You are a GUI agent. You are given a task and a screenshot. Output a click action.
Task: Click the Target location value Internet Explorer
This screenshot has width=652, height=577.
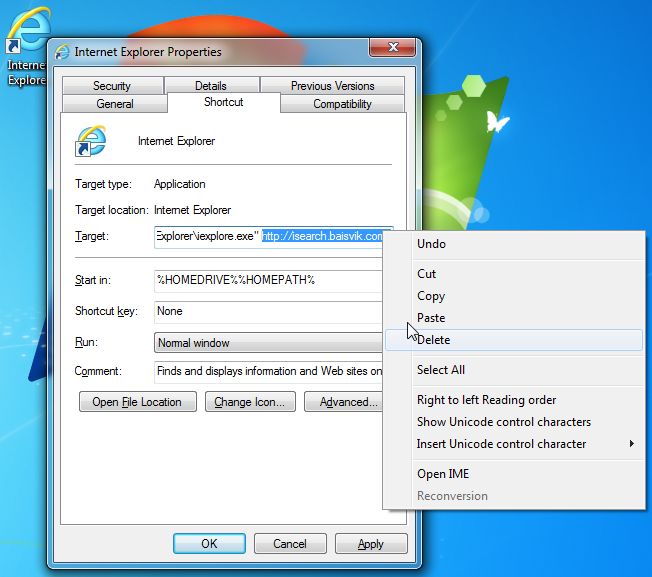point(193,210)
